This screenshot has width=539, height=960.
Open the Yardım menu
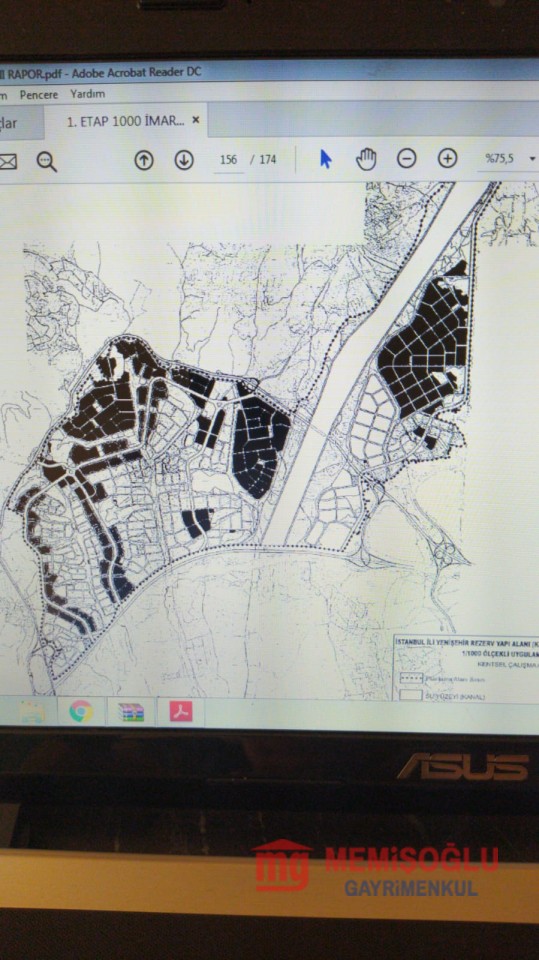pyautogui.click(x=87, y=94)
